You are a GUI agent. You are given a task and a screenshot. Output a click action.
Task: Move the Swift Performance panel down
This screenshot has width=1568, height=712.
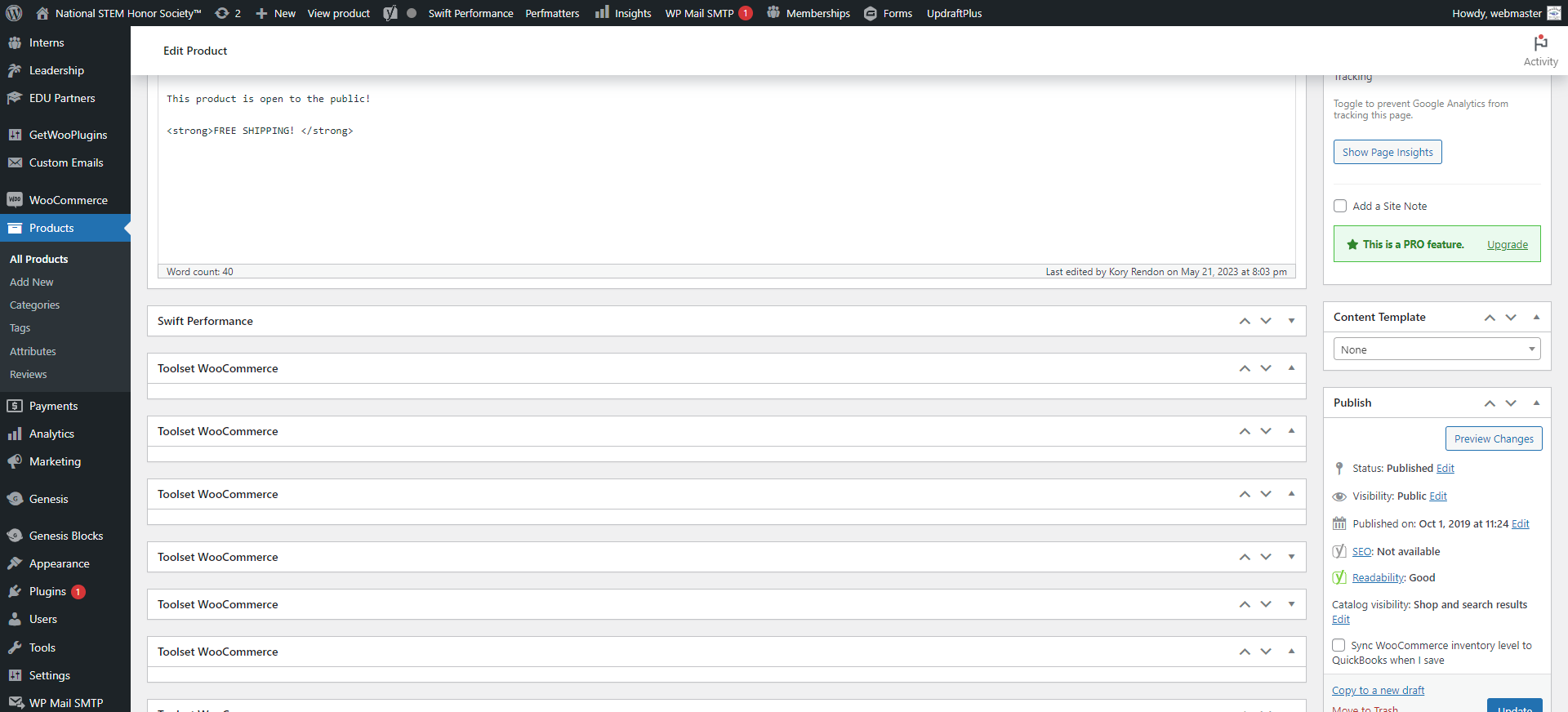[1266, 321]
